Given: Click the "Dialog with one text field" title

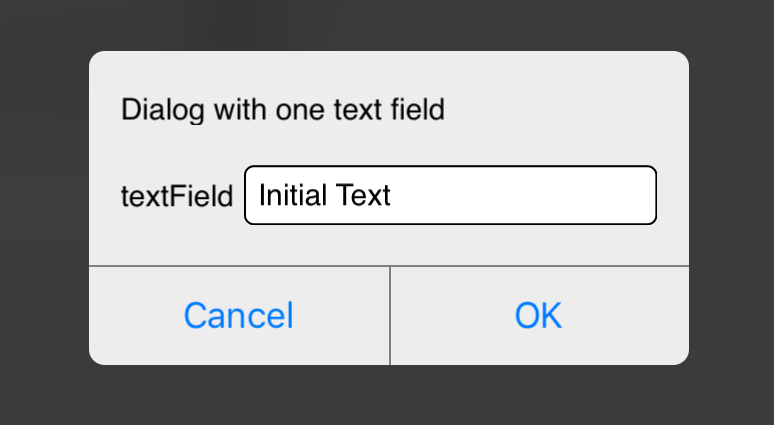Looking at the screenshot, I should point(282,109).
